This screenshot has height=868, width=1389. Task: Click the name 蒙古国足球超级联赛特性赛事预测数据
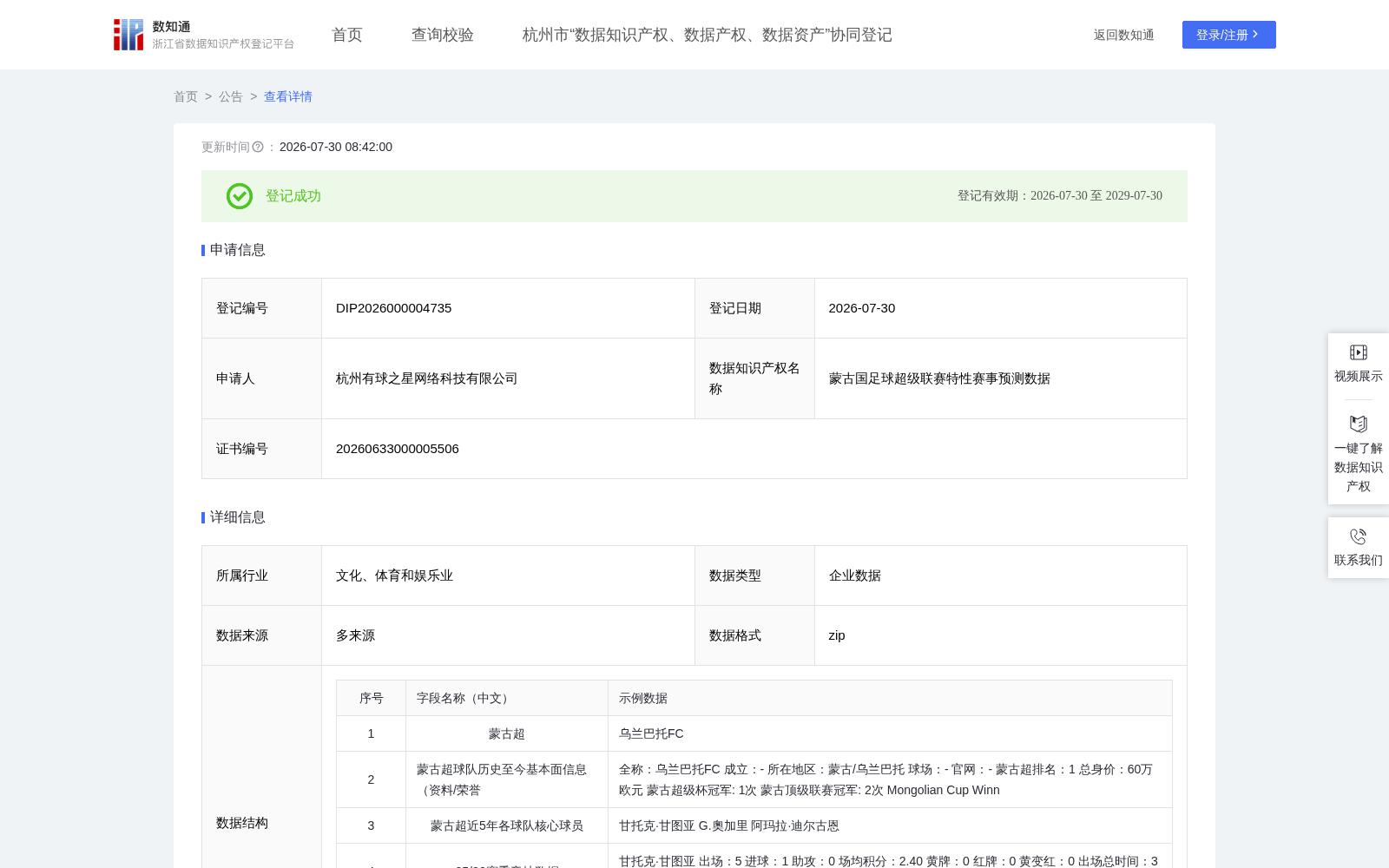click(x=939, y=378)
